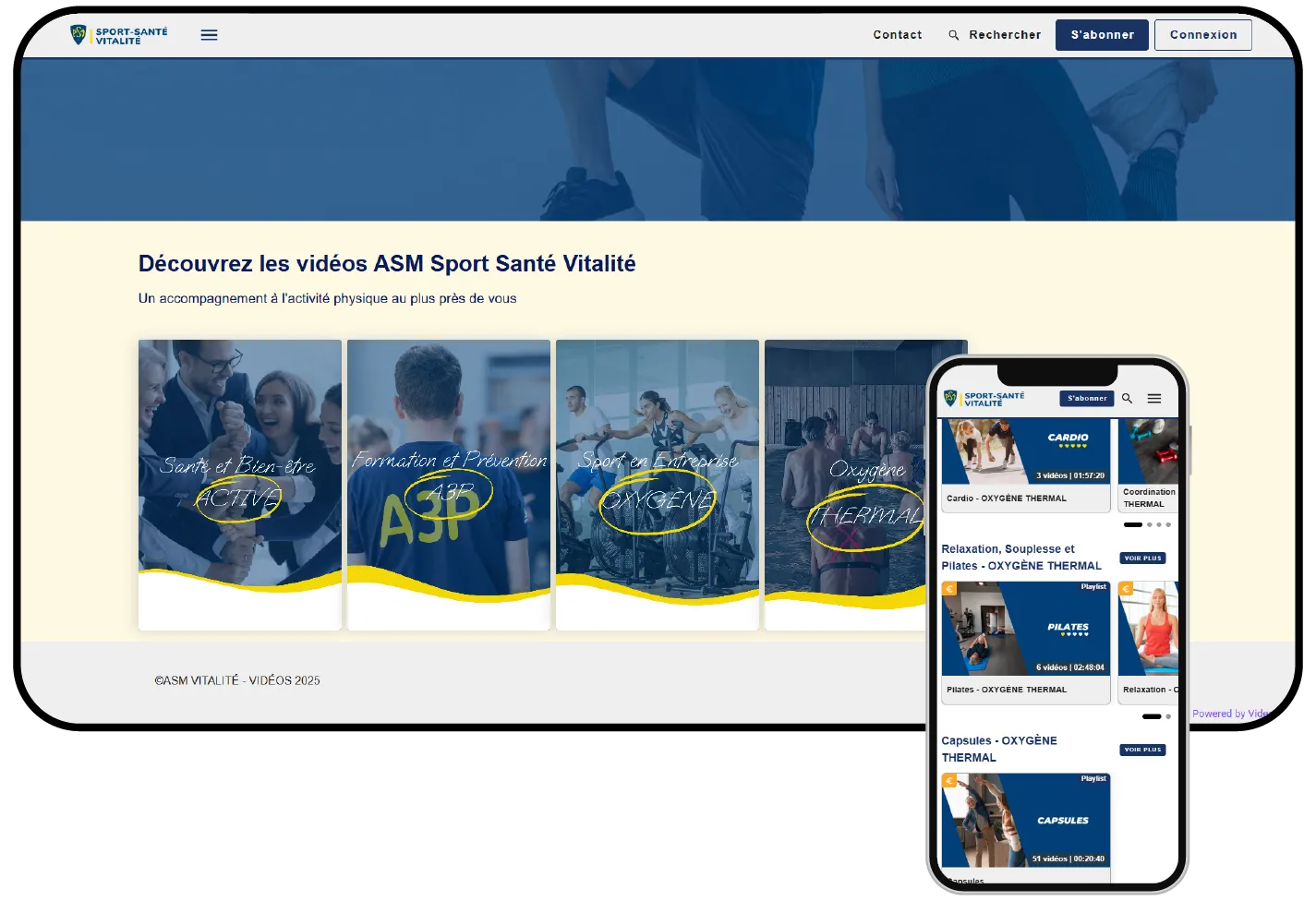Open the Cardio video thumbnail on phone
Image resolution: width=1316 pixels, height=901 pixels.
(x=1026, y=451)
